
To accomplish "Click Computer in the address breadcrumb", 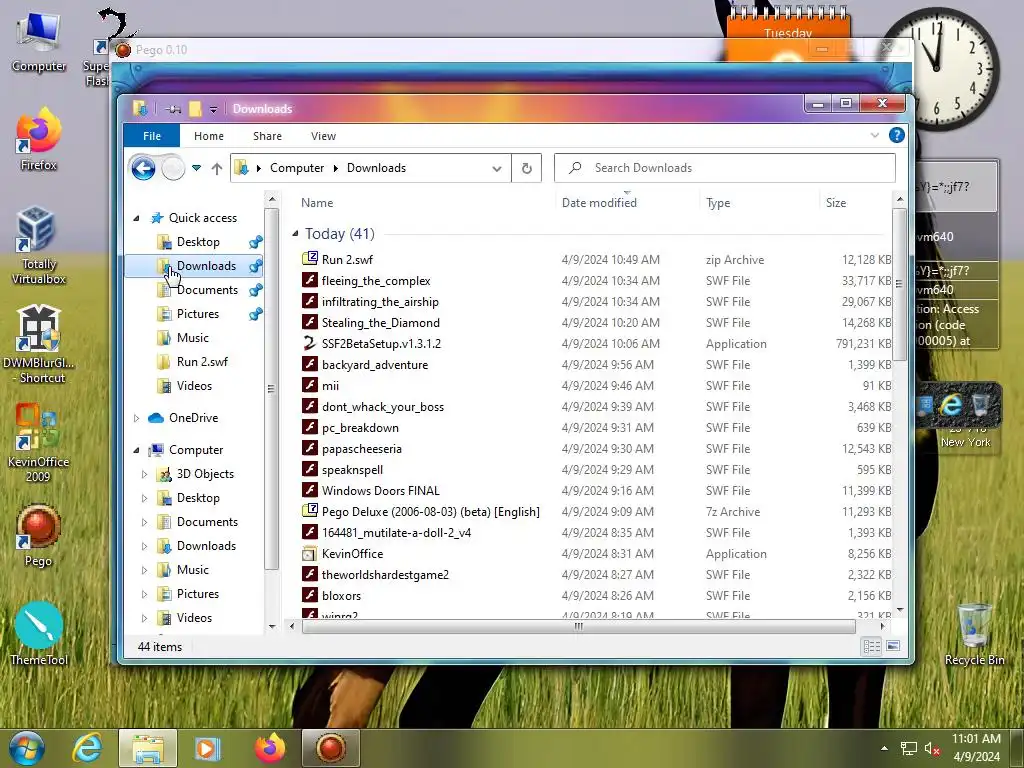I will pos(296,168).
